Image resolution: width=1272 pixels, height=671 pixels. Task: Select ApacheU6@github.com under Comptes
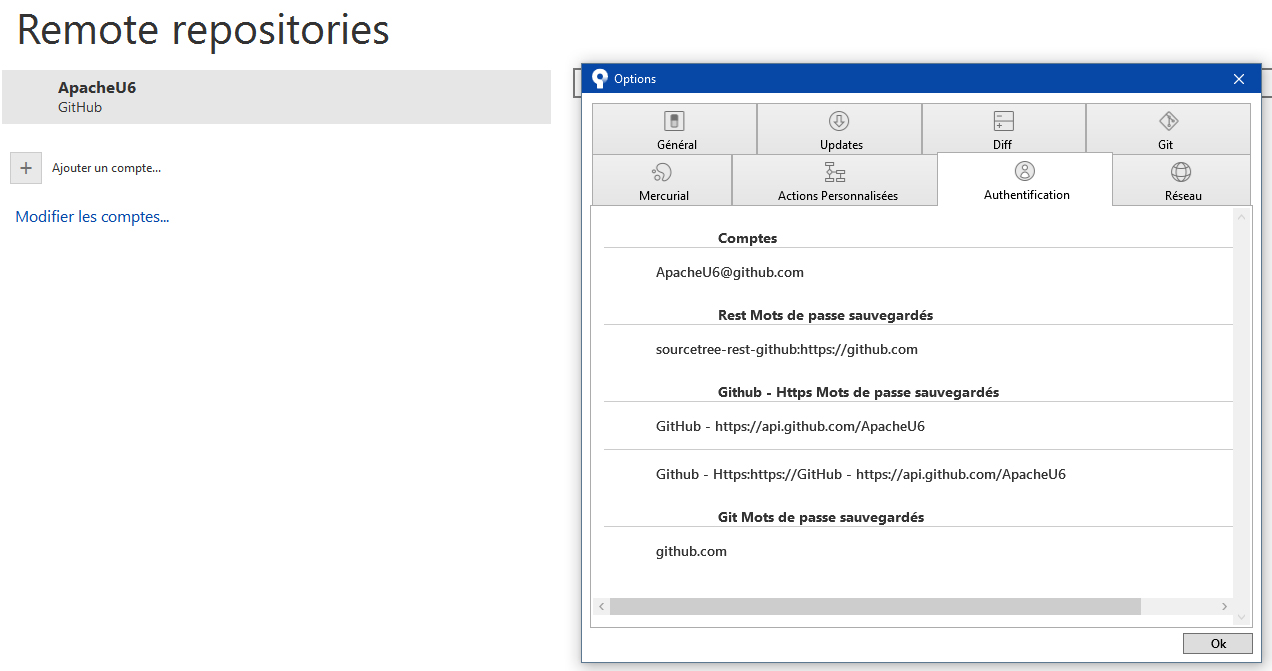point(730,272)
